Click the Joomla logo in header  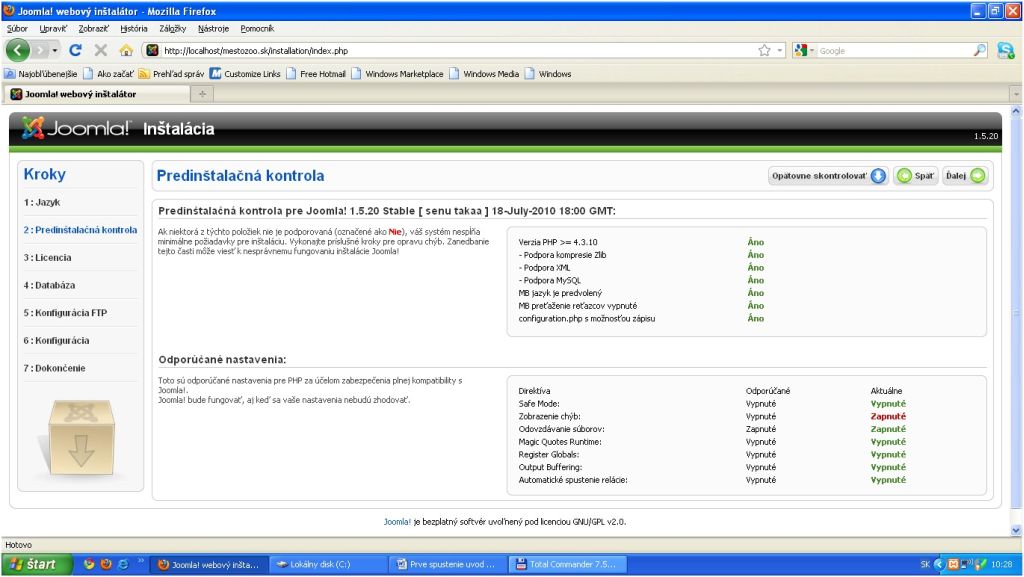tap(76, 128)
